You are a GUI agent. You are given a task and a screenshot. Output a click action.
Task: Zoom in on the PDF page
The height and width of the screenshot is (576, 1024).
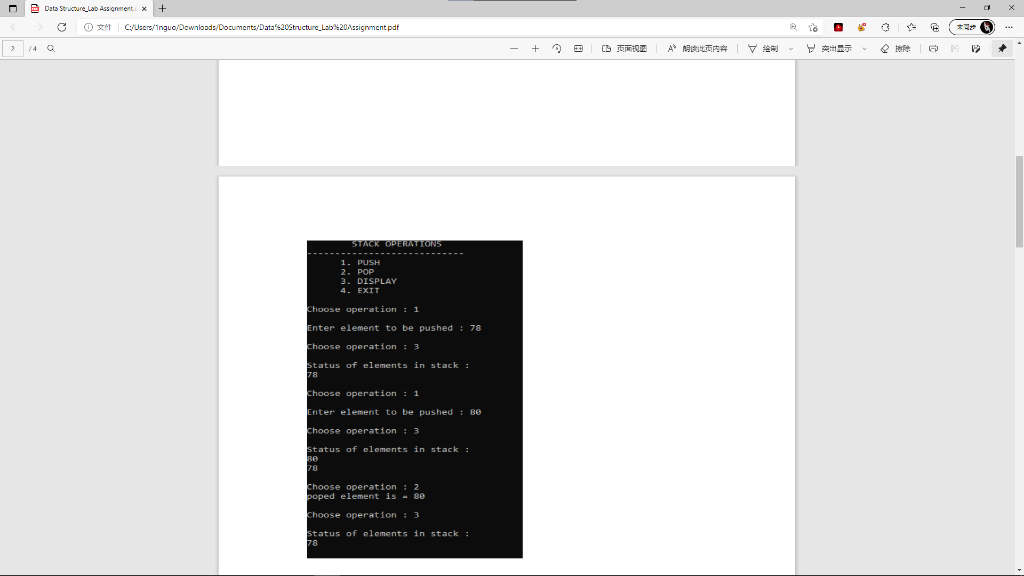tap(534, 48)
